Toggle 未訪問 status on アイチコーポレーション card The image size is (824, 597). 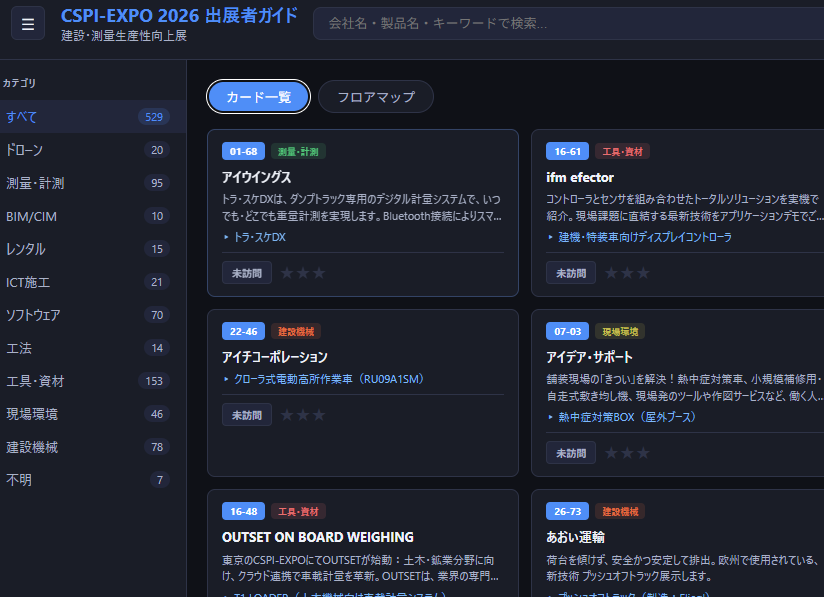(x=247, y=415)
